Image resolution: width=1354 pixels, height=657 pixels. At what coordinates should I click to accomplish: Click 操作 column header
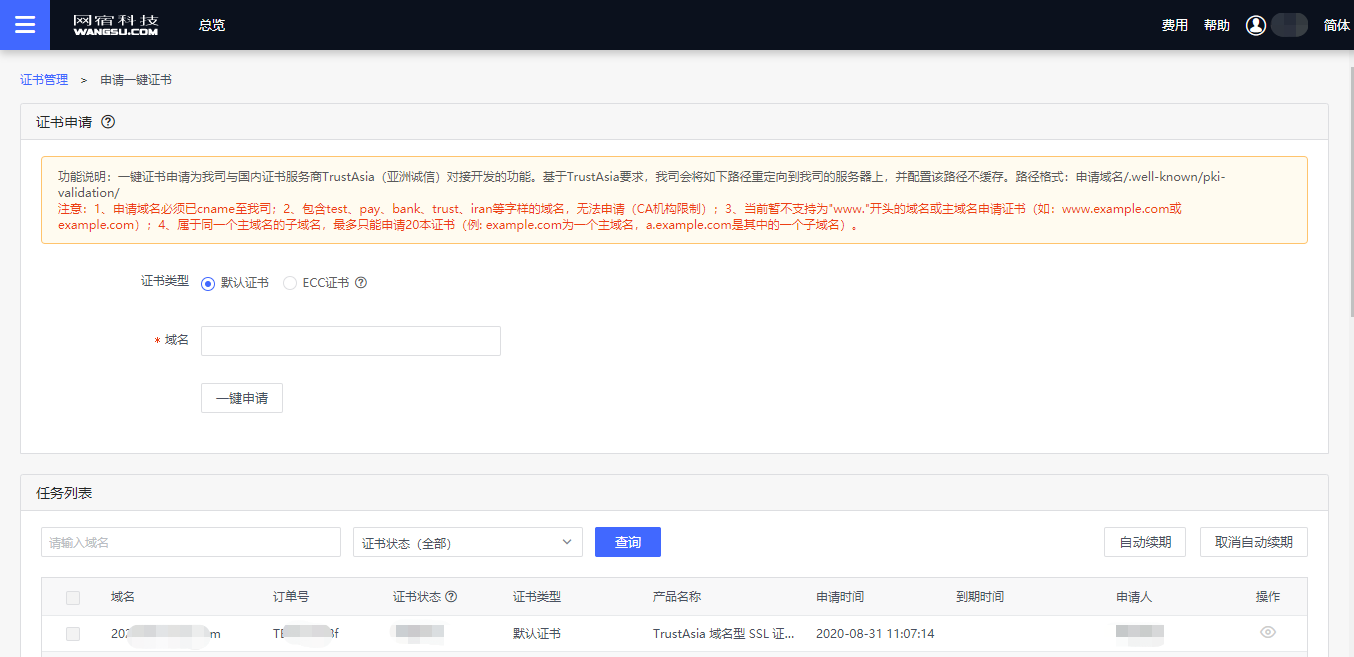click(1268, 597)
